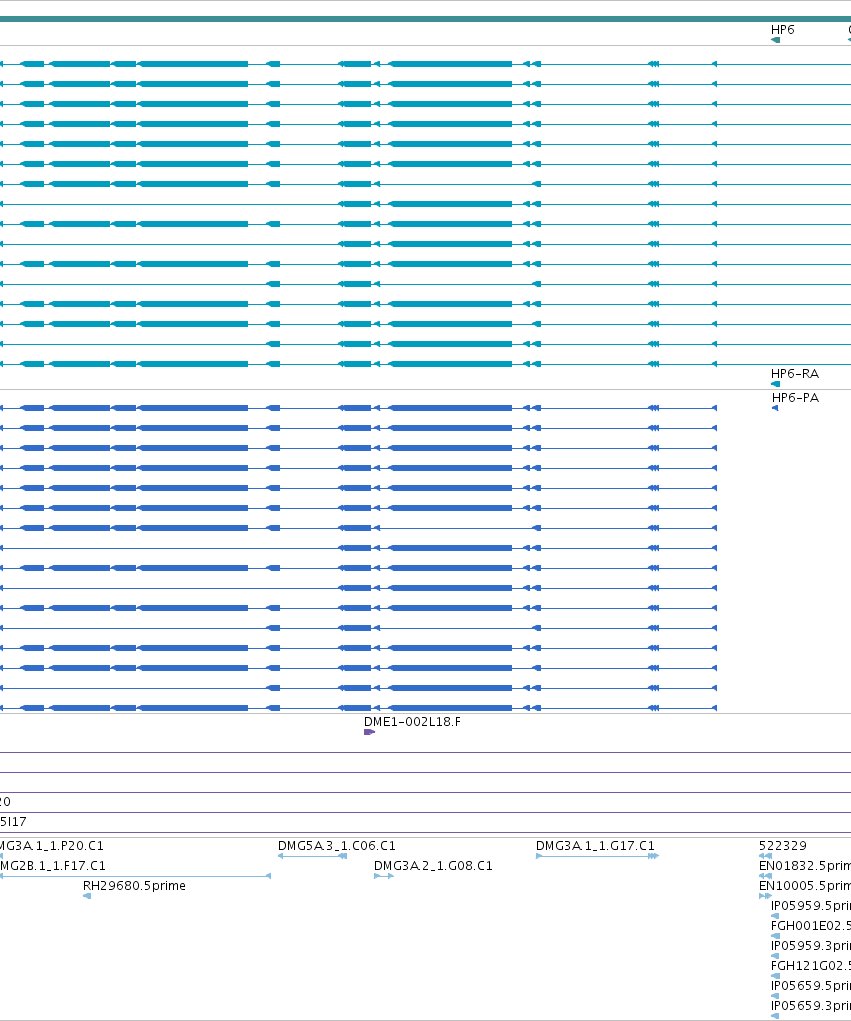
Task: Select the IP05659.3prime label
Action: 811,1006
